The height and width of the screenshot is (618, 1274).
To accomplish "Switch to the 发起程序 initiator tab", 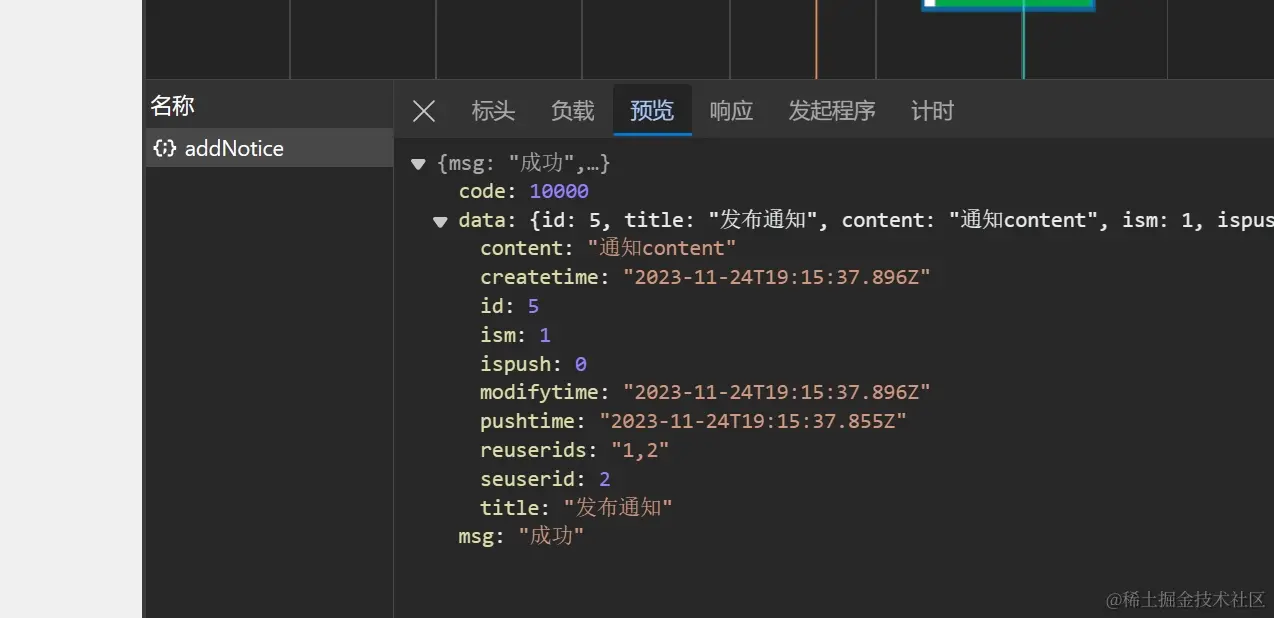I will (832, 111).
